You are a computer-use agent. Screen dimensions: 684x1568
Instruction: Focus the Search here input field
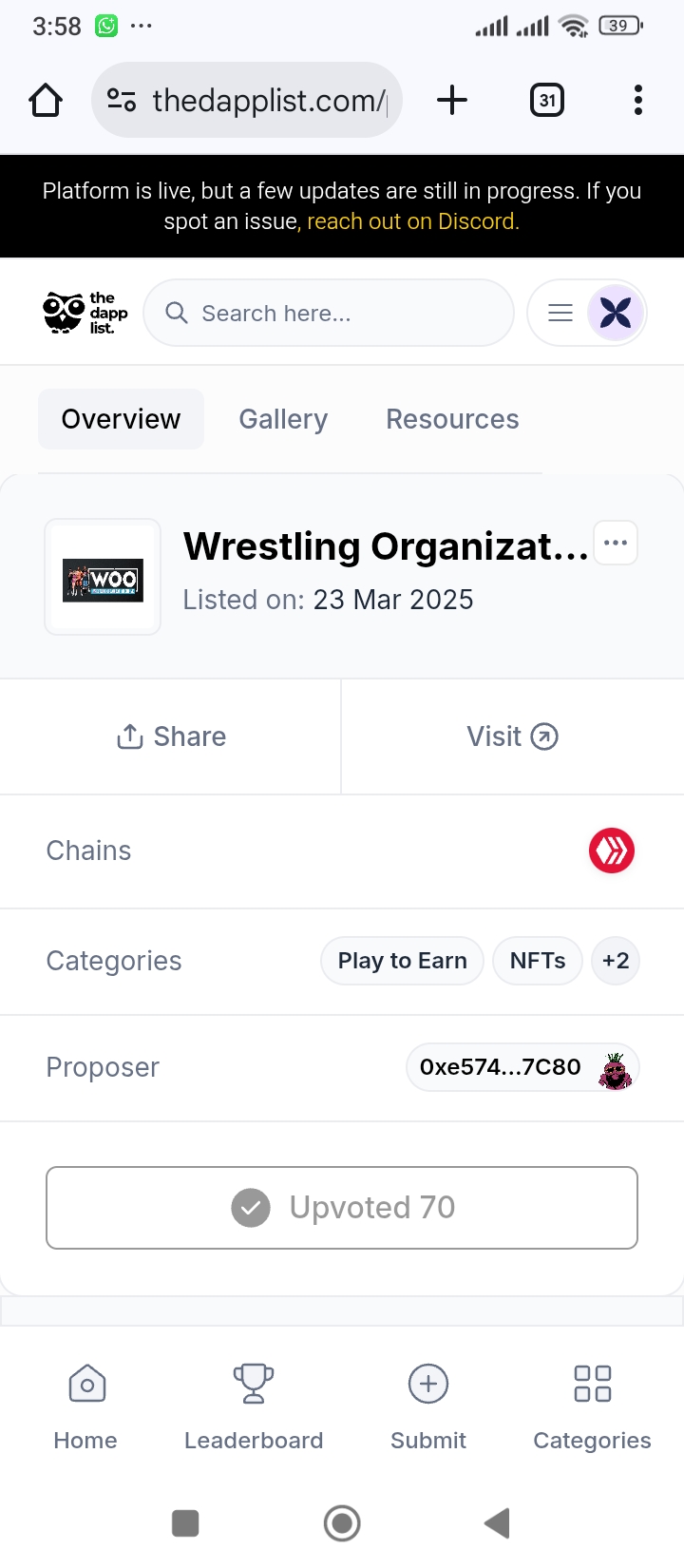pos(329,313)
